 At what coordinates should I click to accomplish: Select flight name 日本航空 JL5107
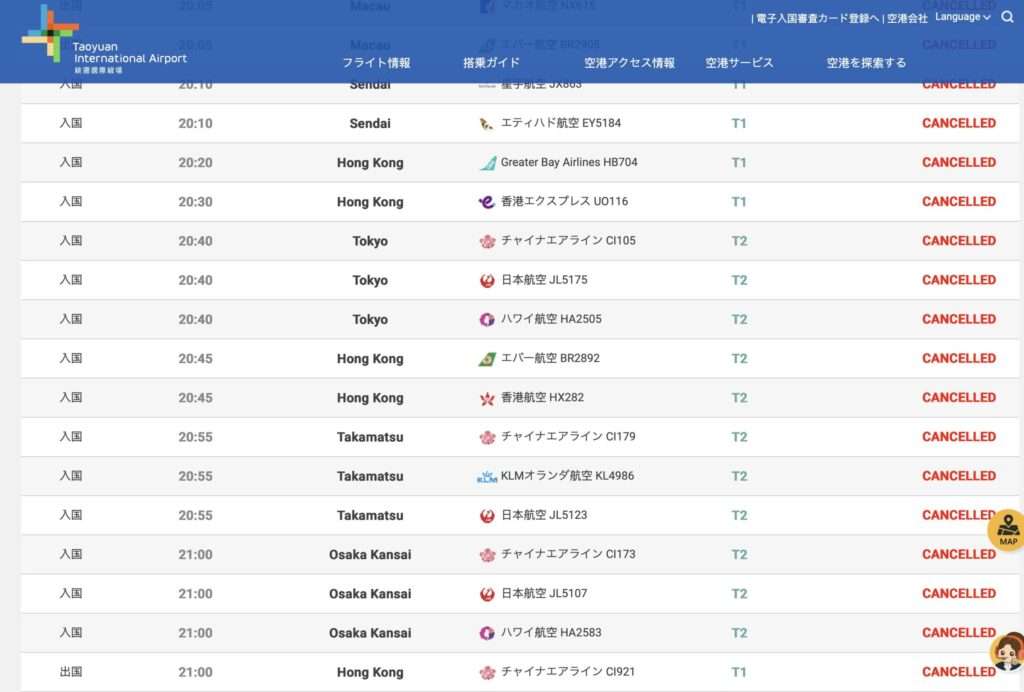pos(544,593)
